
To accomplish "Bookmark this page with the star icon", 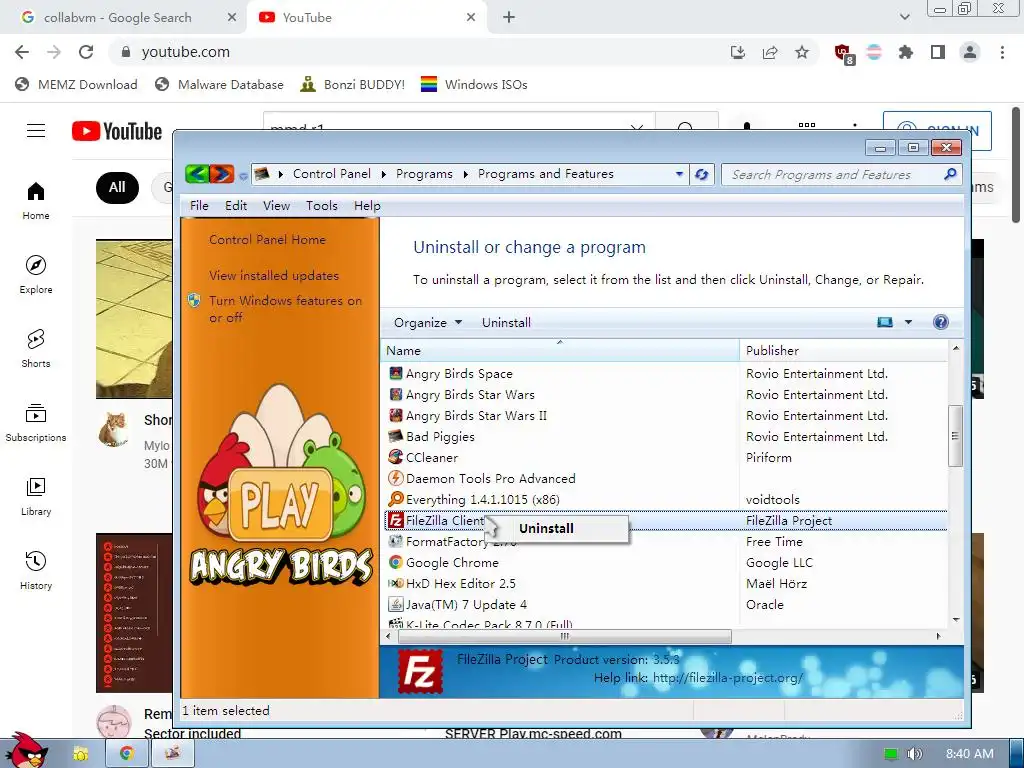I will [x=802, y=52].
